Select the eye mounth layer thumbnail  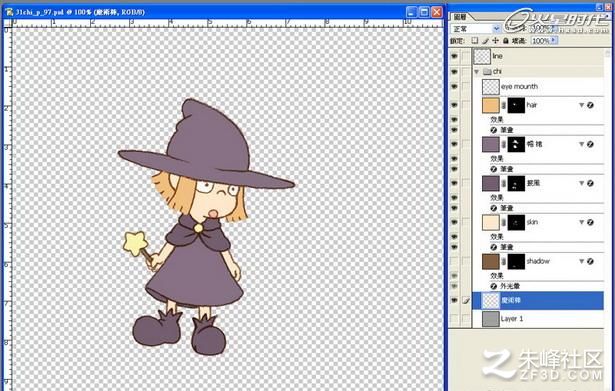point(491,87)
